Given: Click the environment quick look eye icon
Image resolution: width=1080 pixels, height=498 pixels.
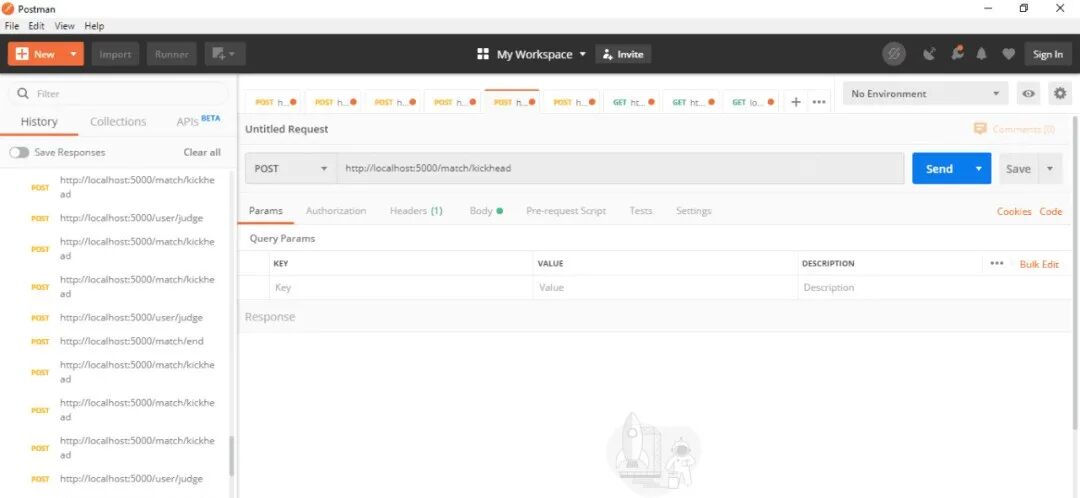Looking at the screenshot, I should [x=1028, y=94].
